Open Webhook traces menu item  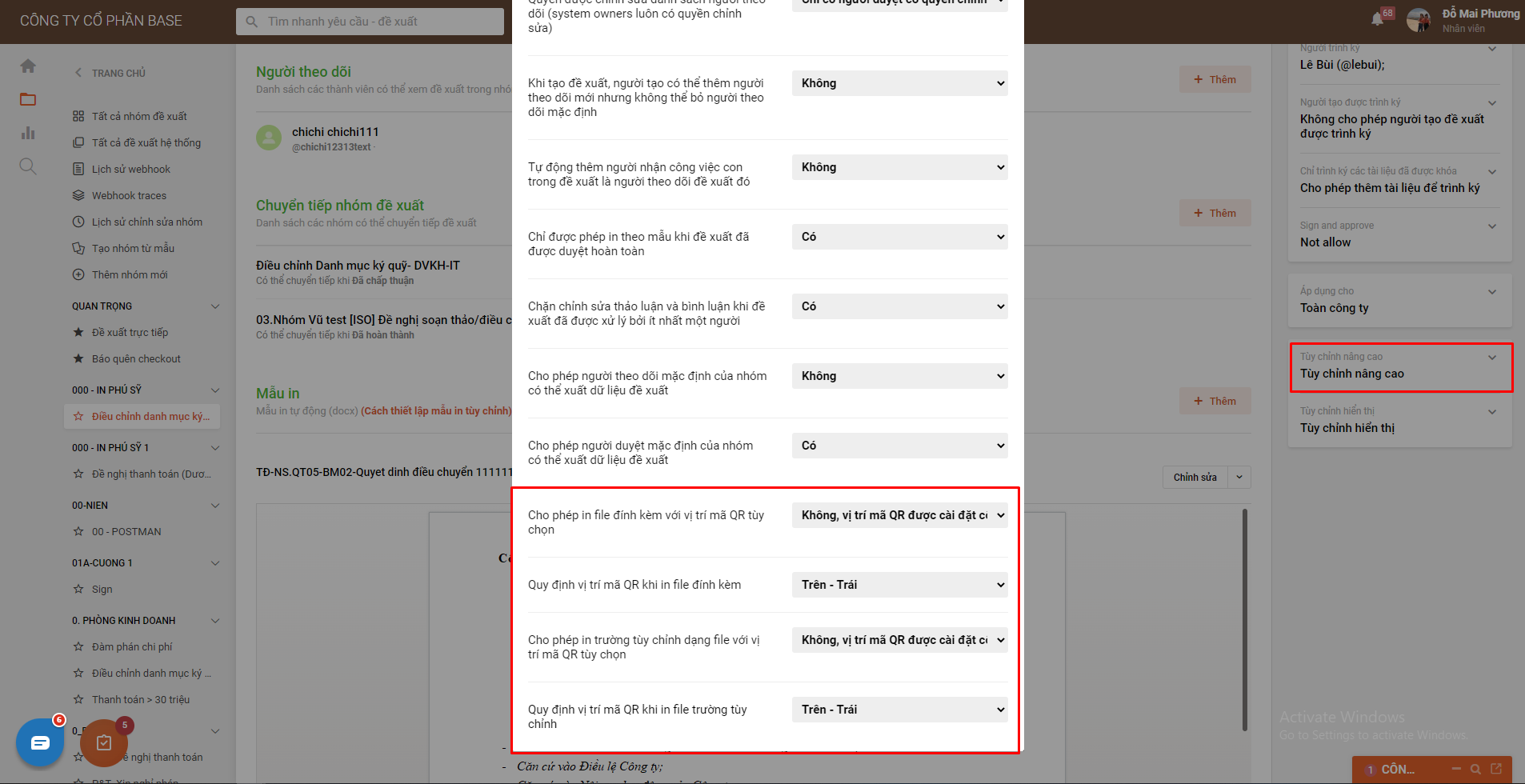pyautogui.click(x=129, y=195)
